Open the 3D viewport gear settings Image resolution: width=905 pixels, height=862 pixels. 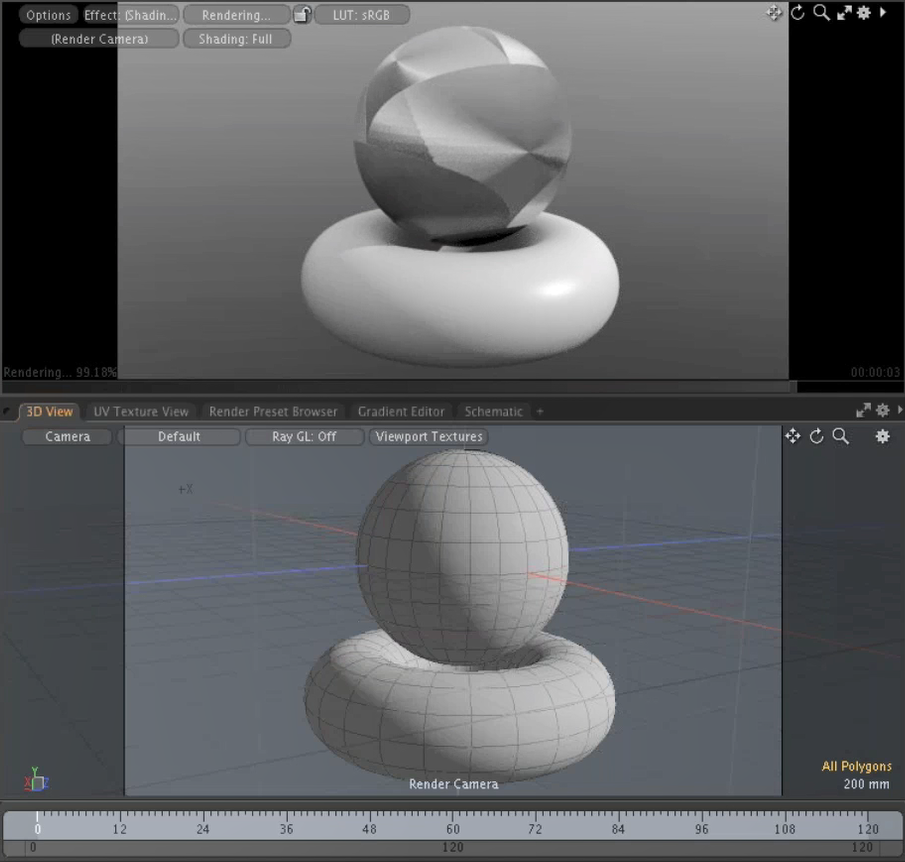coord(882,436)
